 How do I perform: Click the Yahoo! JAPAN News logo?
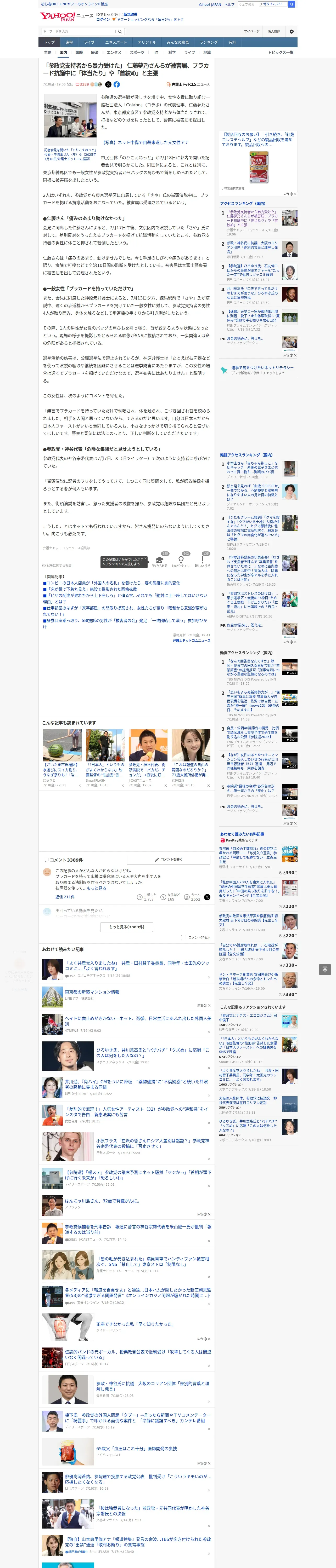[x=66, y=16]
